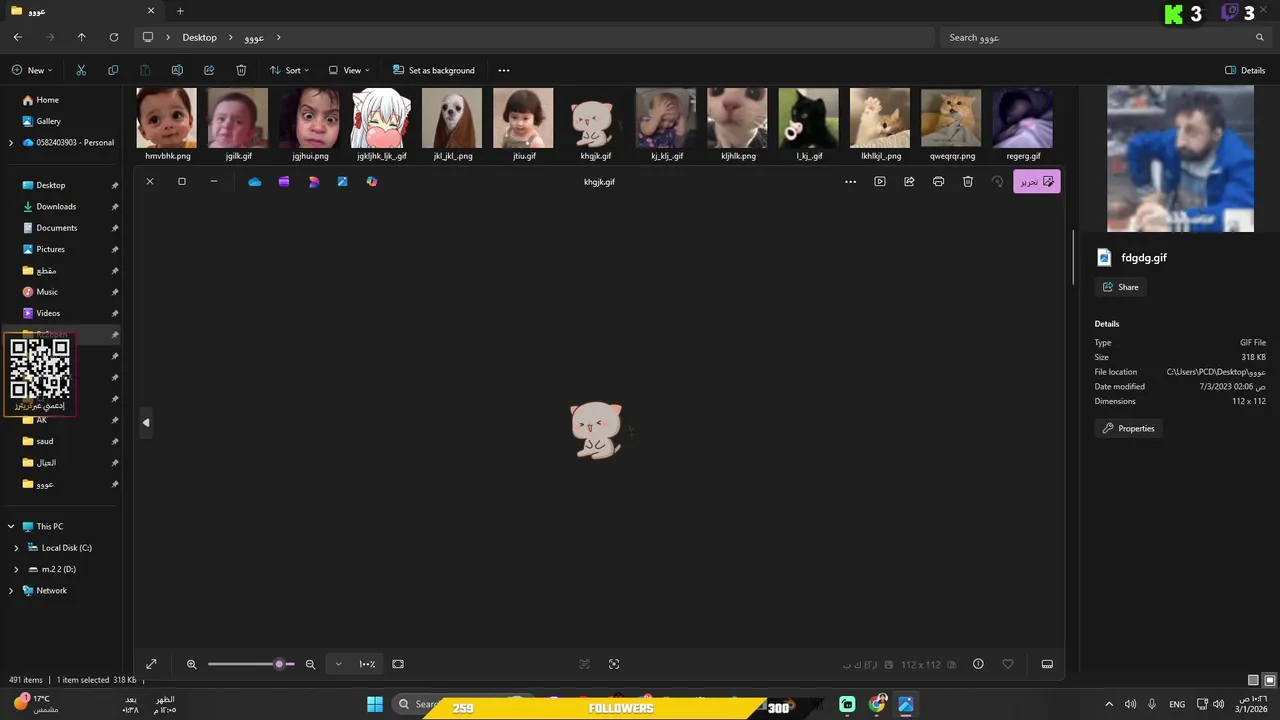Click Explorer toolbar share icon
Image resolution: width=1280 pixels, height=720 pixels.
click(209, 70)
